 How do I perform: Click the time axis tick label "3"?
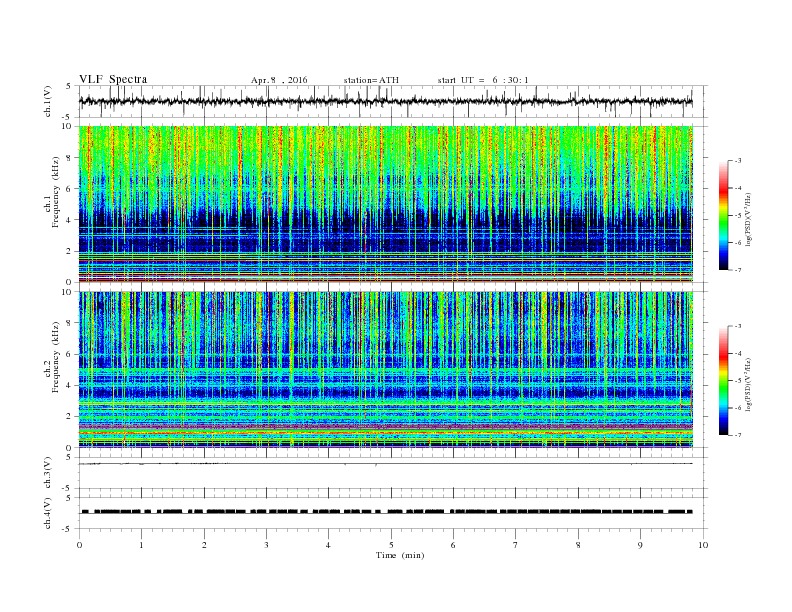point(266,545)
